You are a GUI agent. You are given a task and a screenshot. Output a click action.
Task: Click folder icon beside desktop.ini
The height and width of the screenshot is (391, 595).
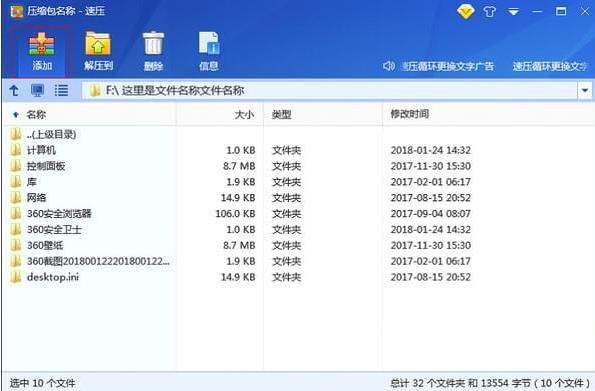tap(16, 277)
